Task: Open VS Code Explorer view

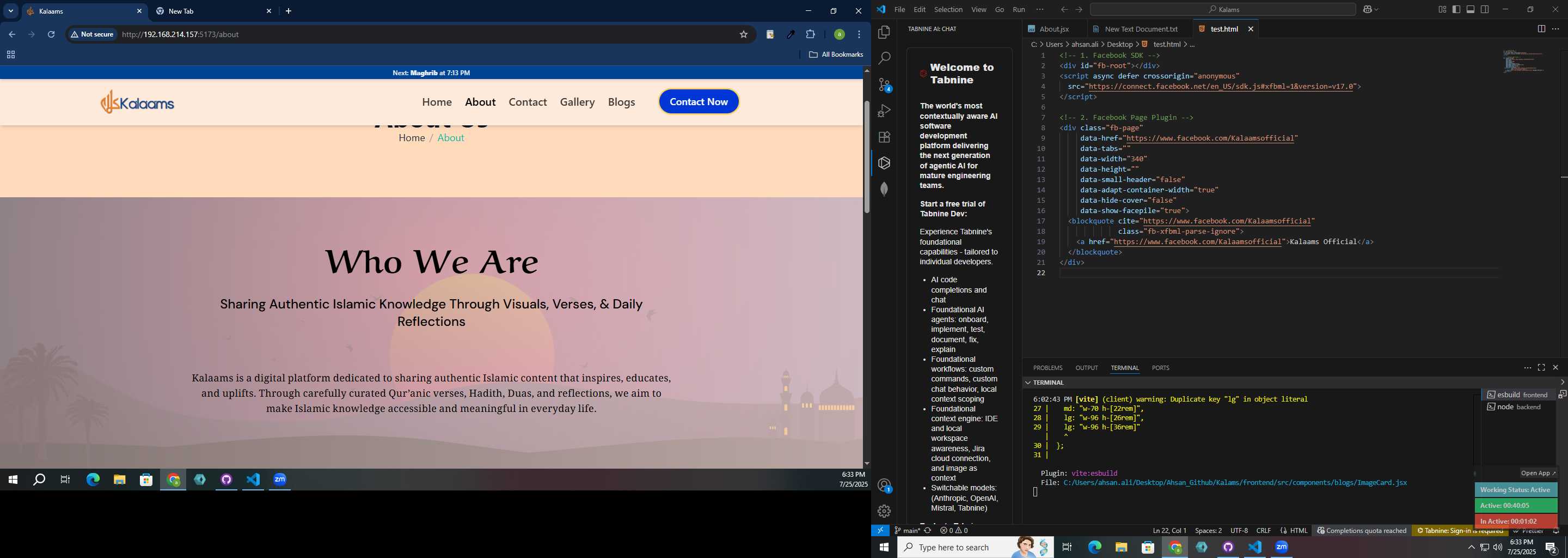Action: 884,32
